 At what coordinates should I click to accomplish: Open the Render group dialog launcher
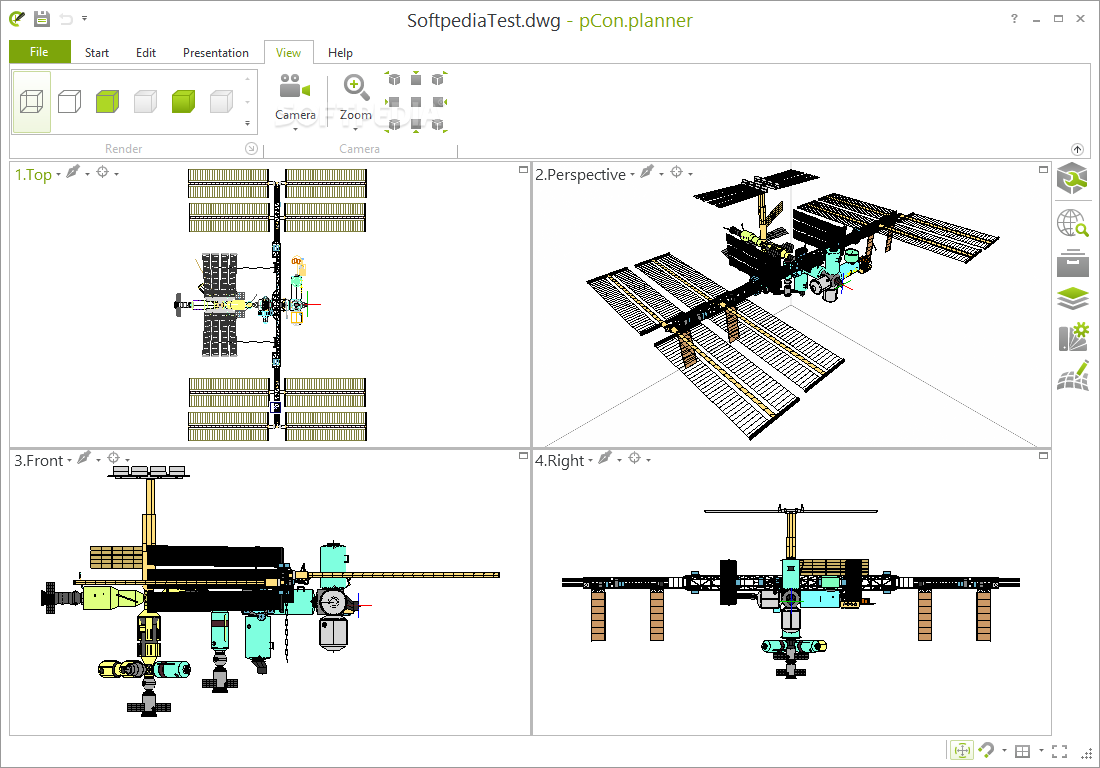(251, 149)
